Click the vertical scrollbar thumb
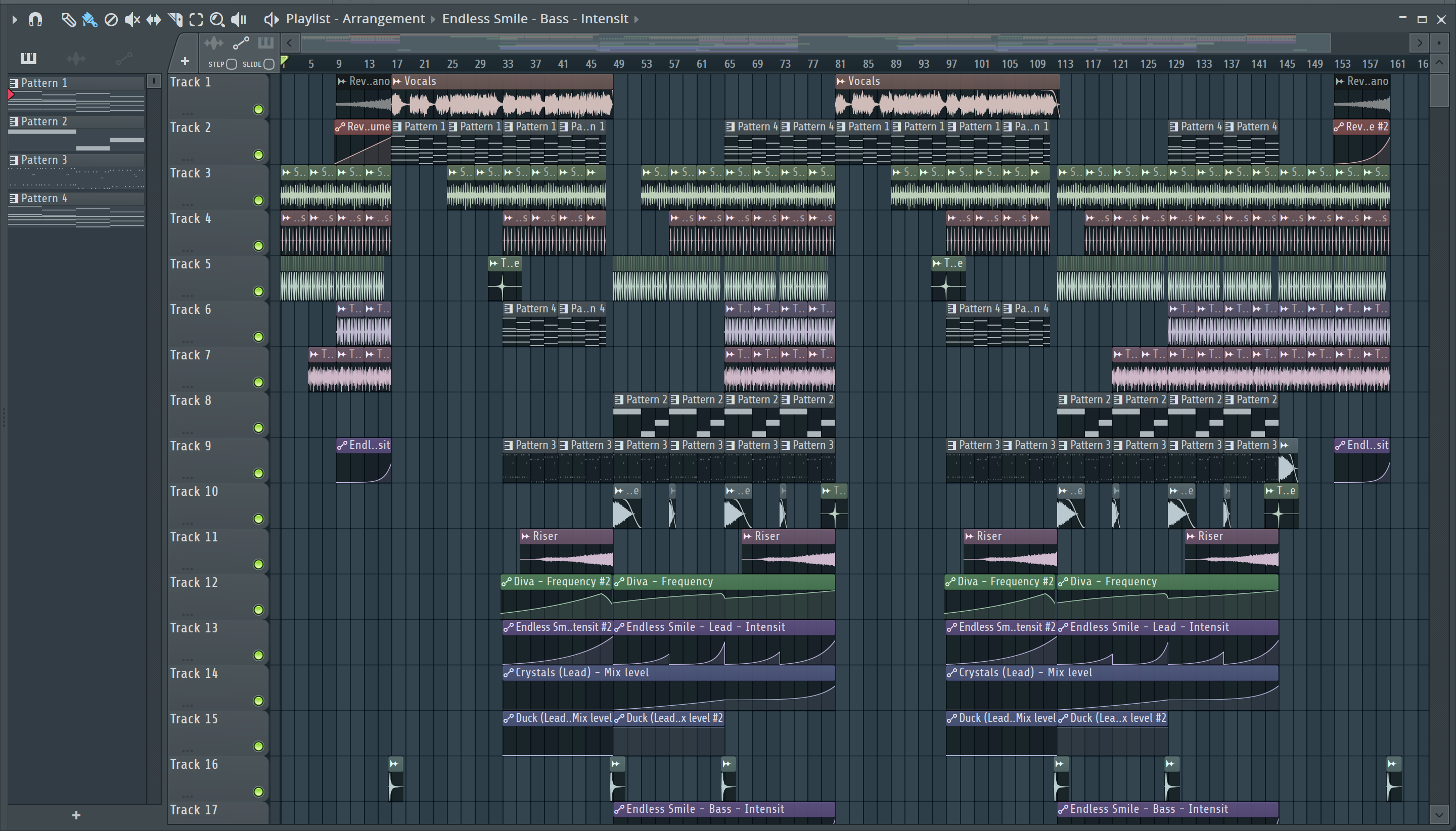 click(1439, 90)
